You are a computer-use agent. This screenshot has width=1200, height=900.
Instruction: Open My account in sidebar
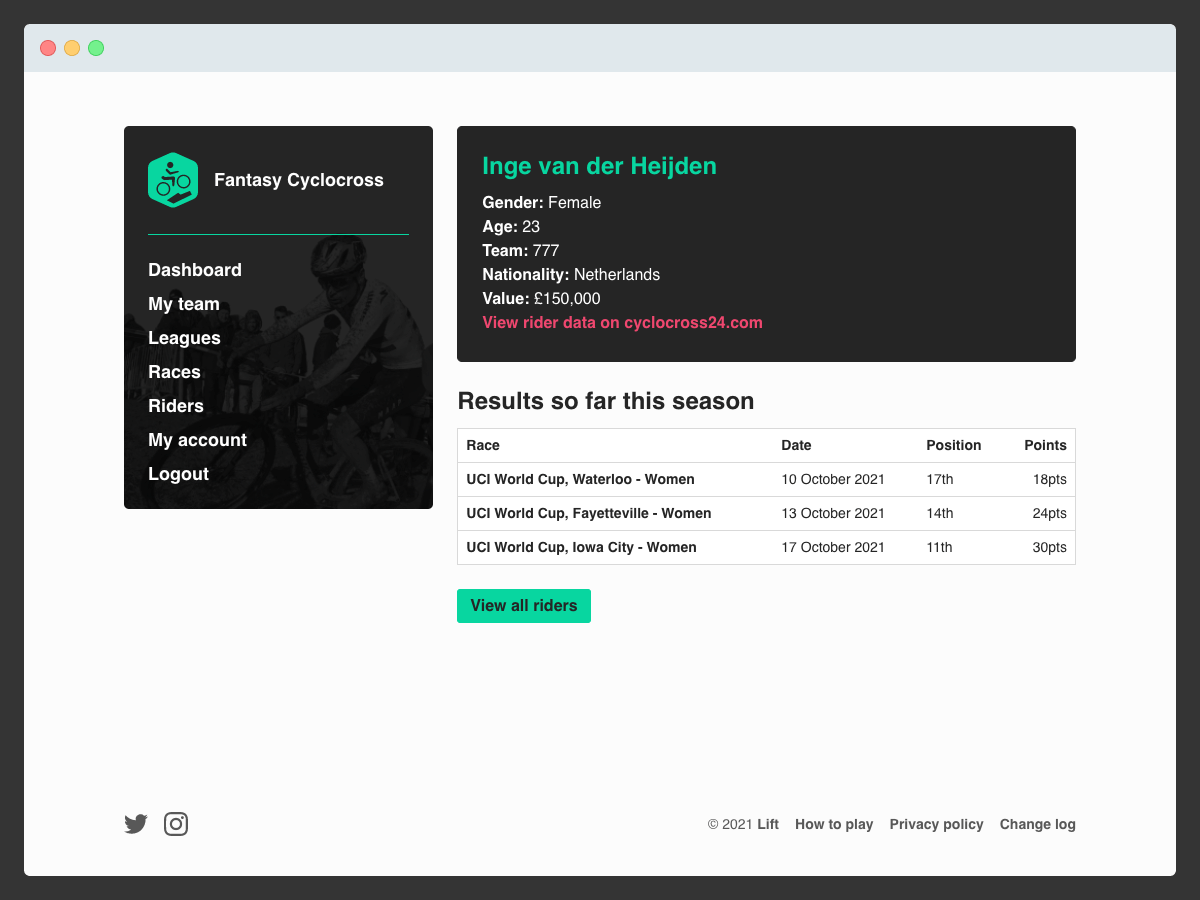pos(197,440)
